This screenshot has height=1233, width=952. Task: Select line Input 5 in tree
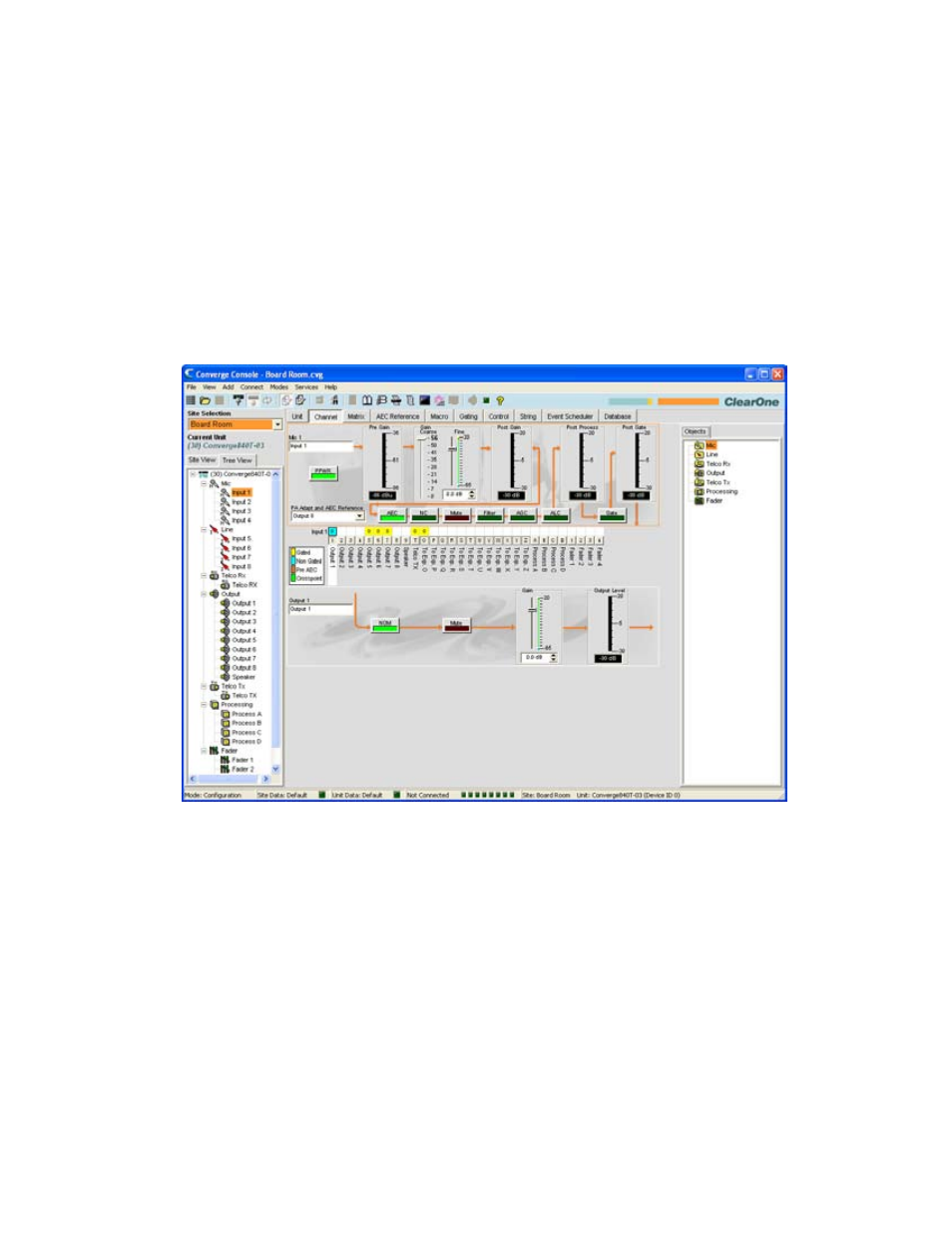coord(241,539)
